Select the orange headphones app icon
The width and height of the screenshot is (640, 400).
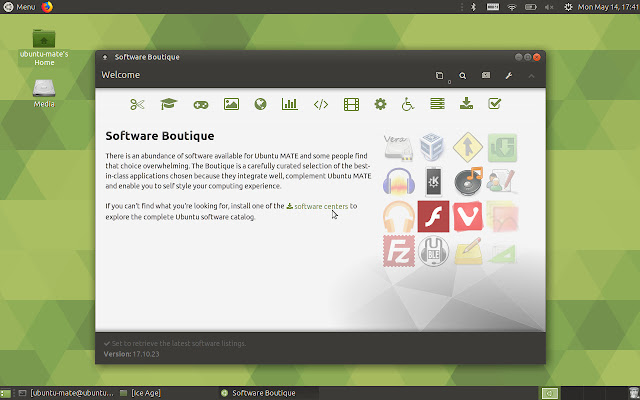coord(399,216)
